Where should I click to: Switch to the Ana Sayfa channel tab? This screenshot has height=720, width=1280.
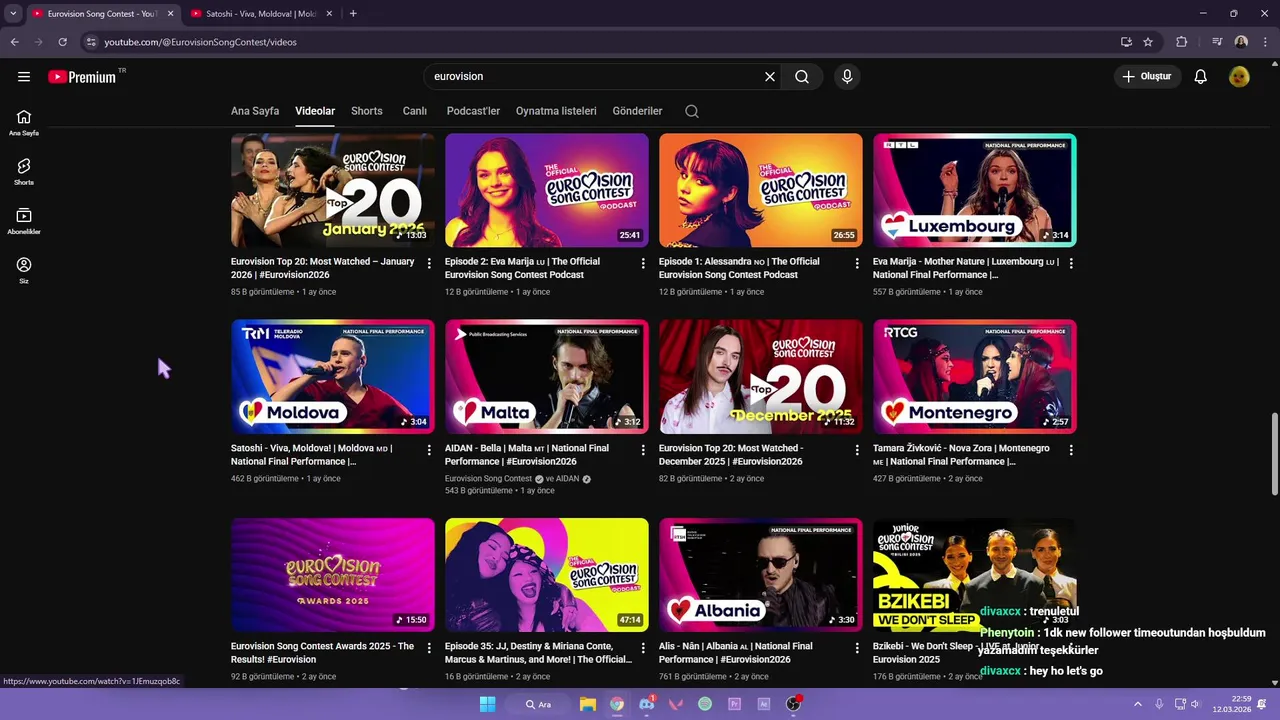255,111
